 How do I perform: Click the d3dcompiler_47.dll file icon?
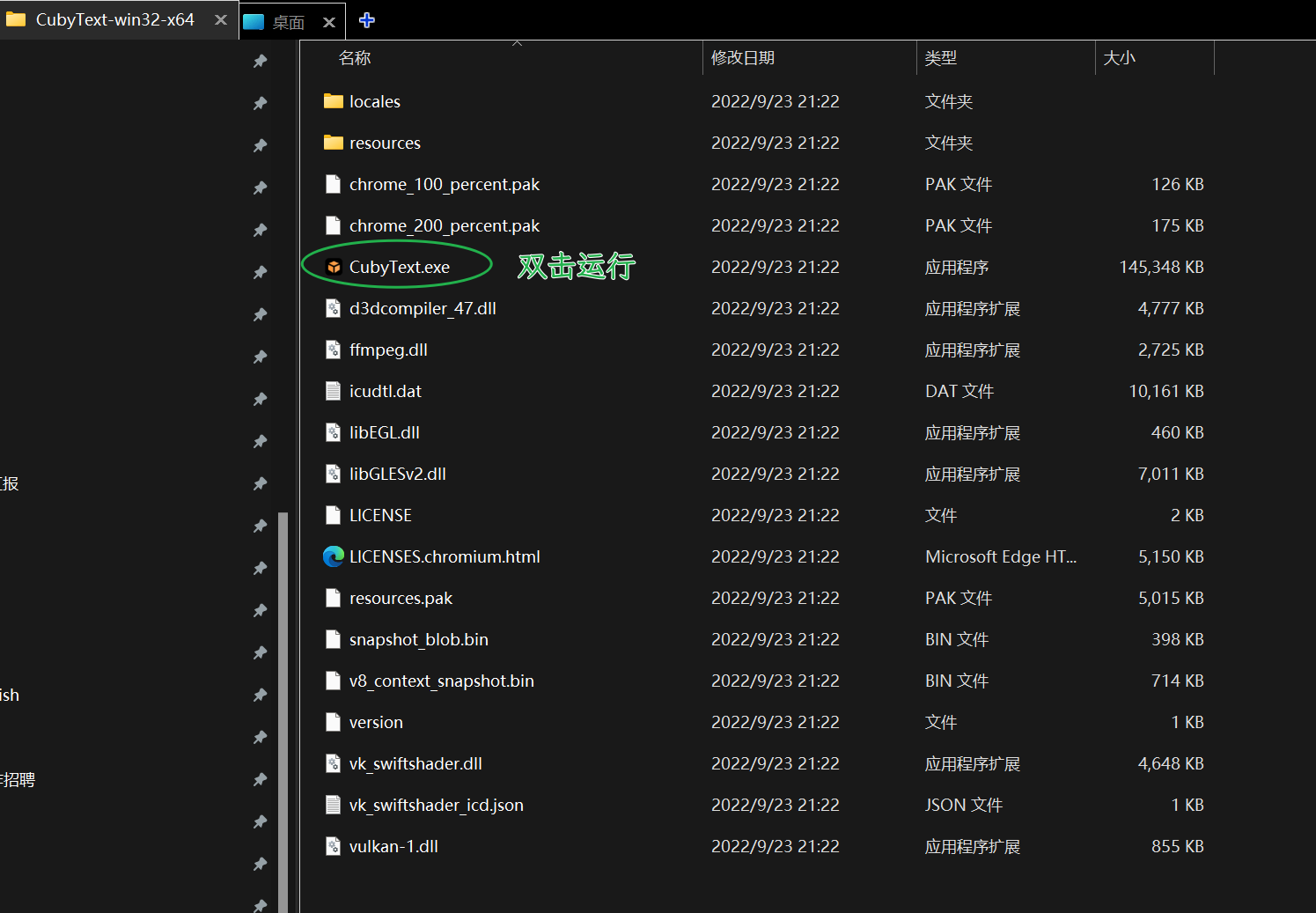tap(333, 308)
